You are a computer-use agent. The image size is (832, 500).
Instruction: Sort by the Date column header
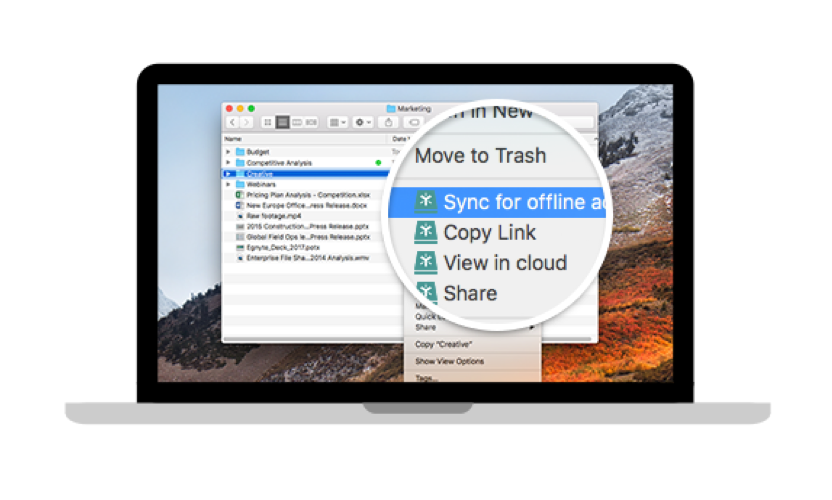400,139
